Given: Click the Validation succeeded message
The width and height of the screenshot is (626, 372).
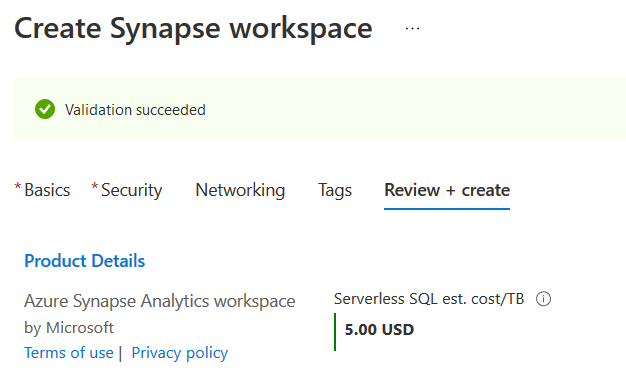Looking at the screenshot, I should click(x=135, y=110).
